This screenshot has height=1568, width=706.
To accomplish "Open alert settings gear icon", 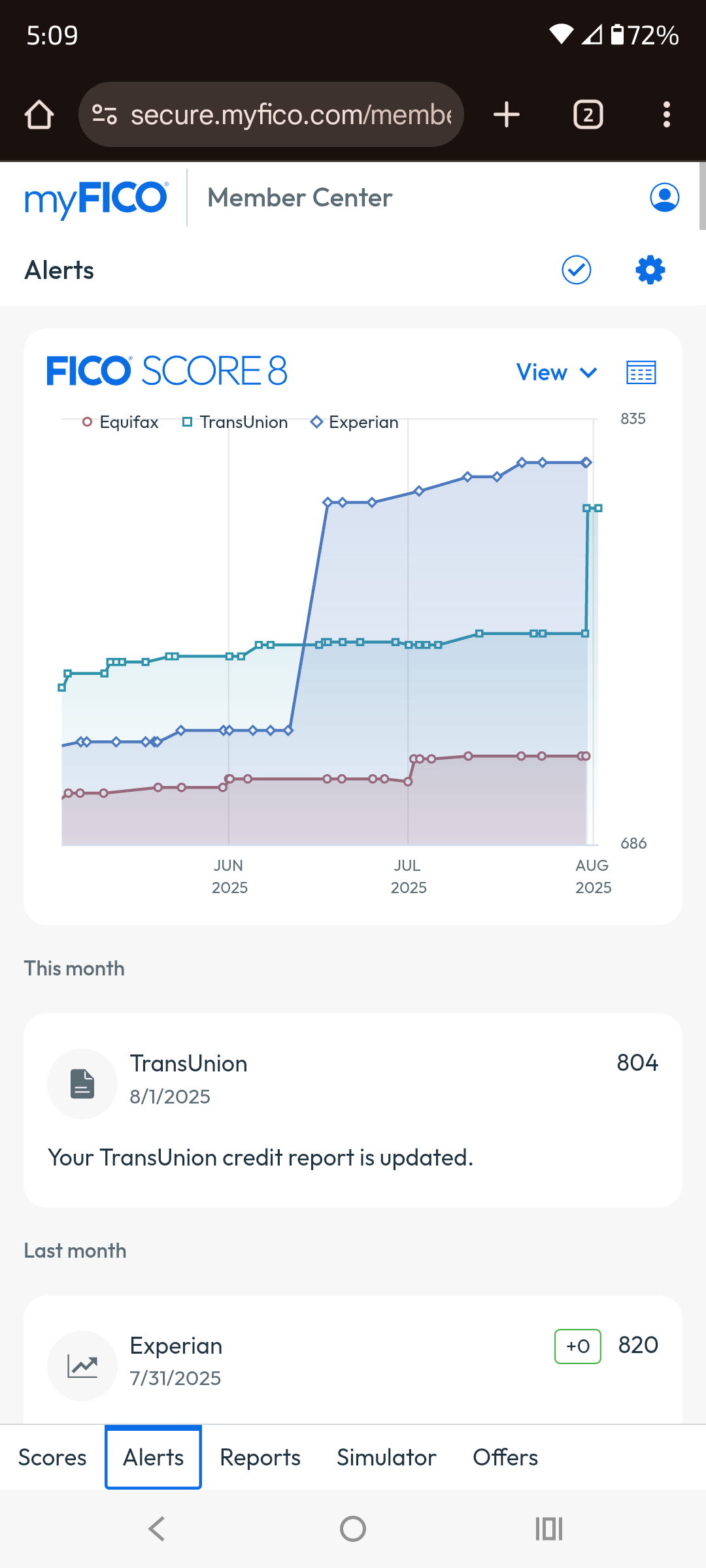I will click(650, 270).
